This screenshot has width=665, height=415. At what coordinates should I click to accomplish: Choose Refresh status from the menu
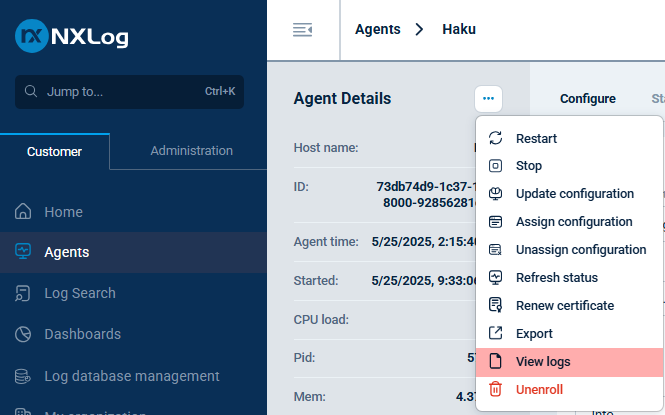pos(556,277)
